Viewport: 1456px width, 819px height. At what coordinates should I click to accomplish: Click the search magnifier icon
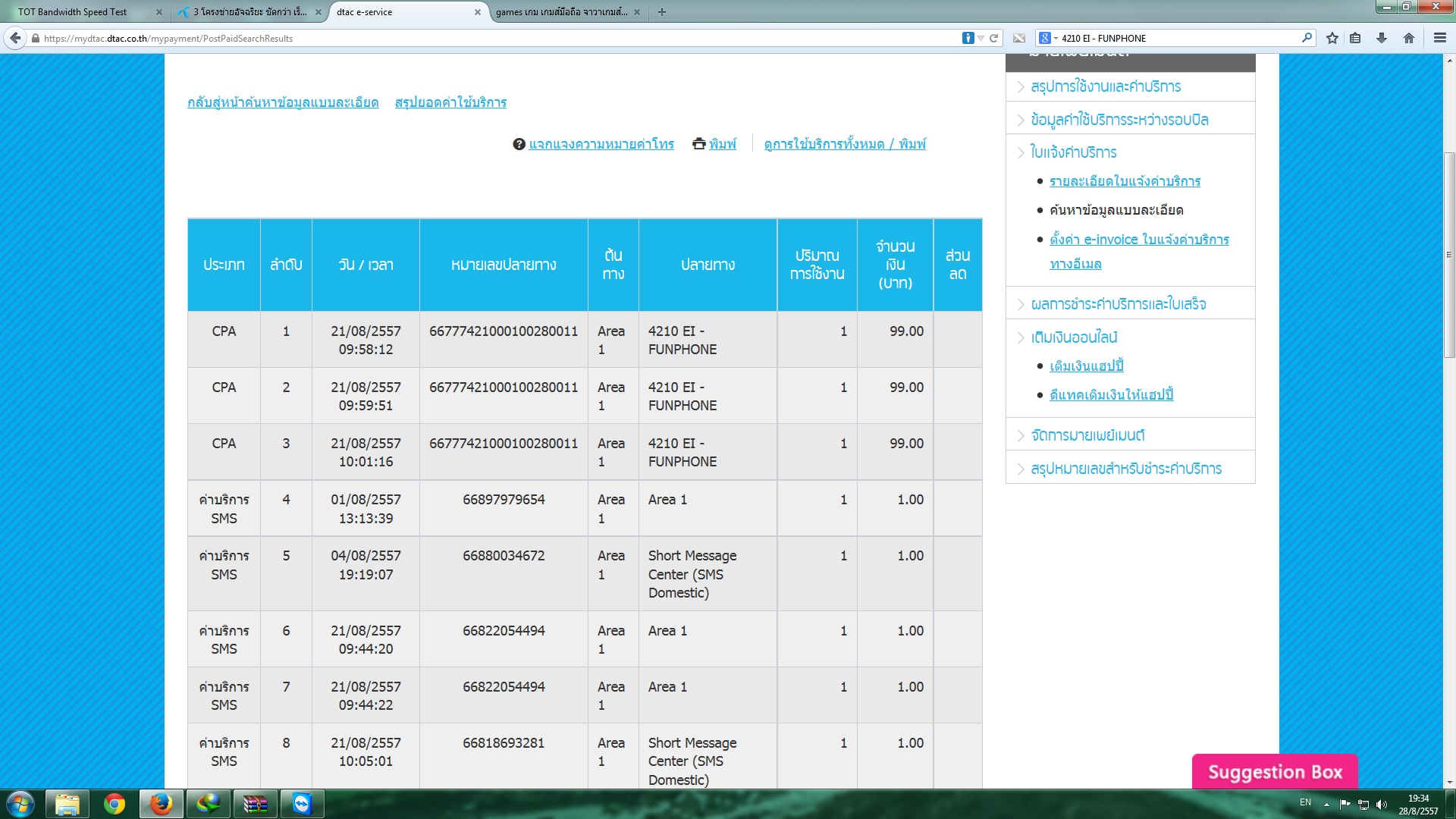pos(1307,38)
